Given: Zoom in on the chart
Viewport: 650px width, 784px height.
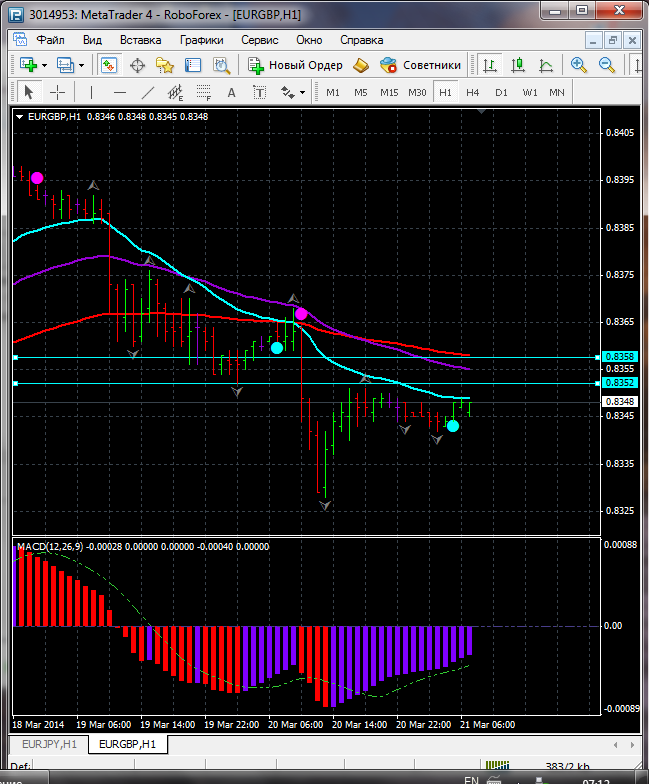Looking at the screenshot, I should click(578, 65).
